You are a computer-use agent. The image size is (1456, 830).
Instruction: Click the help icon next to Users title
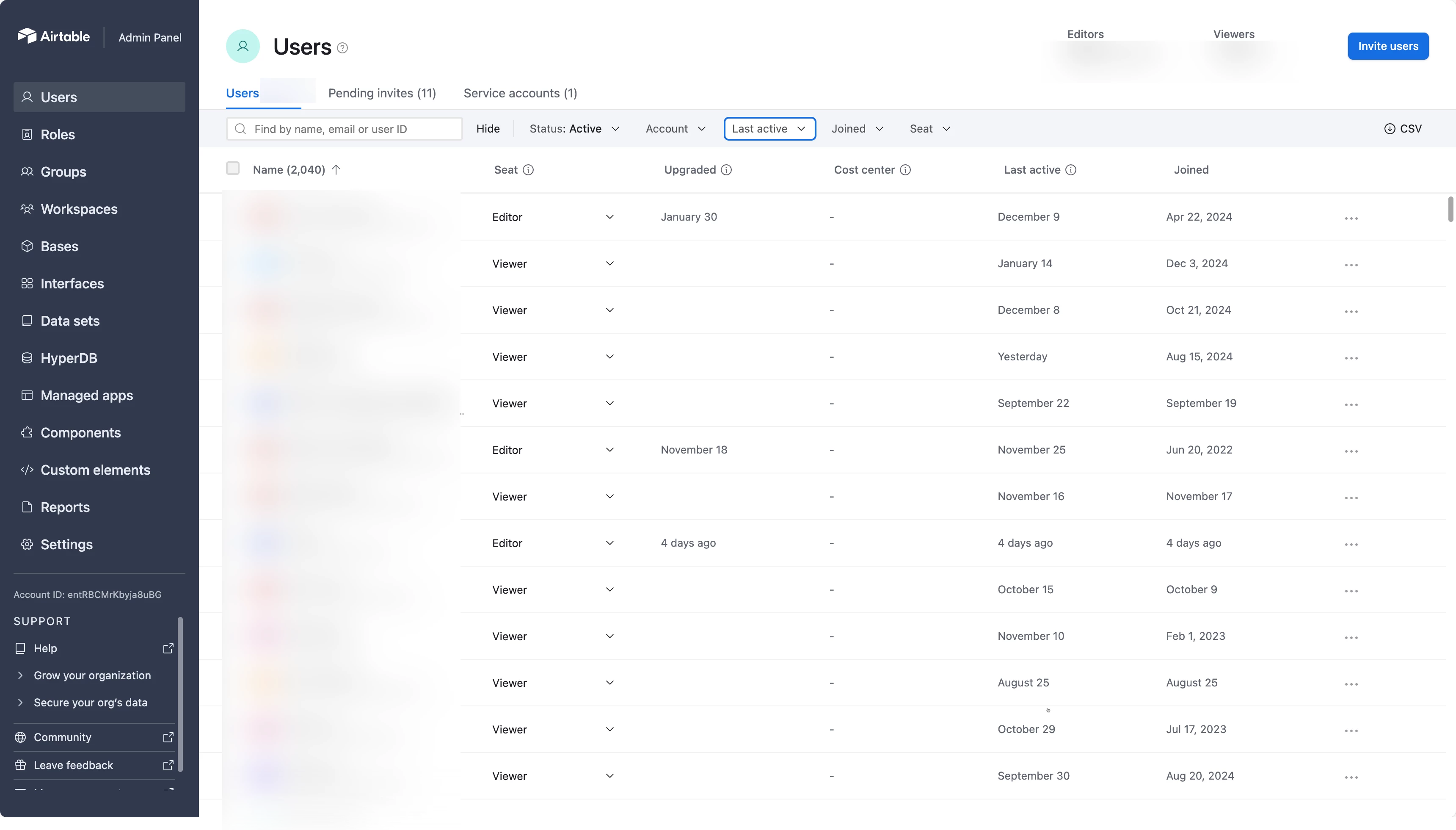(x=342, y=48)
